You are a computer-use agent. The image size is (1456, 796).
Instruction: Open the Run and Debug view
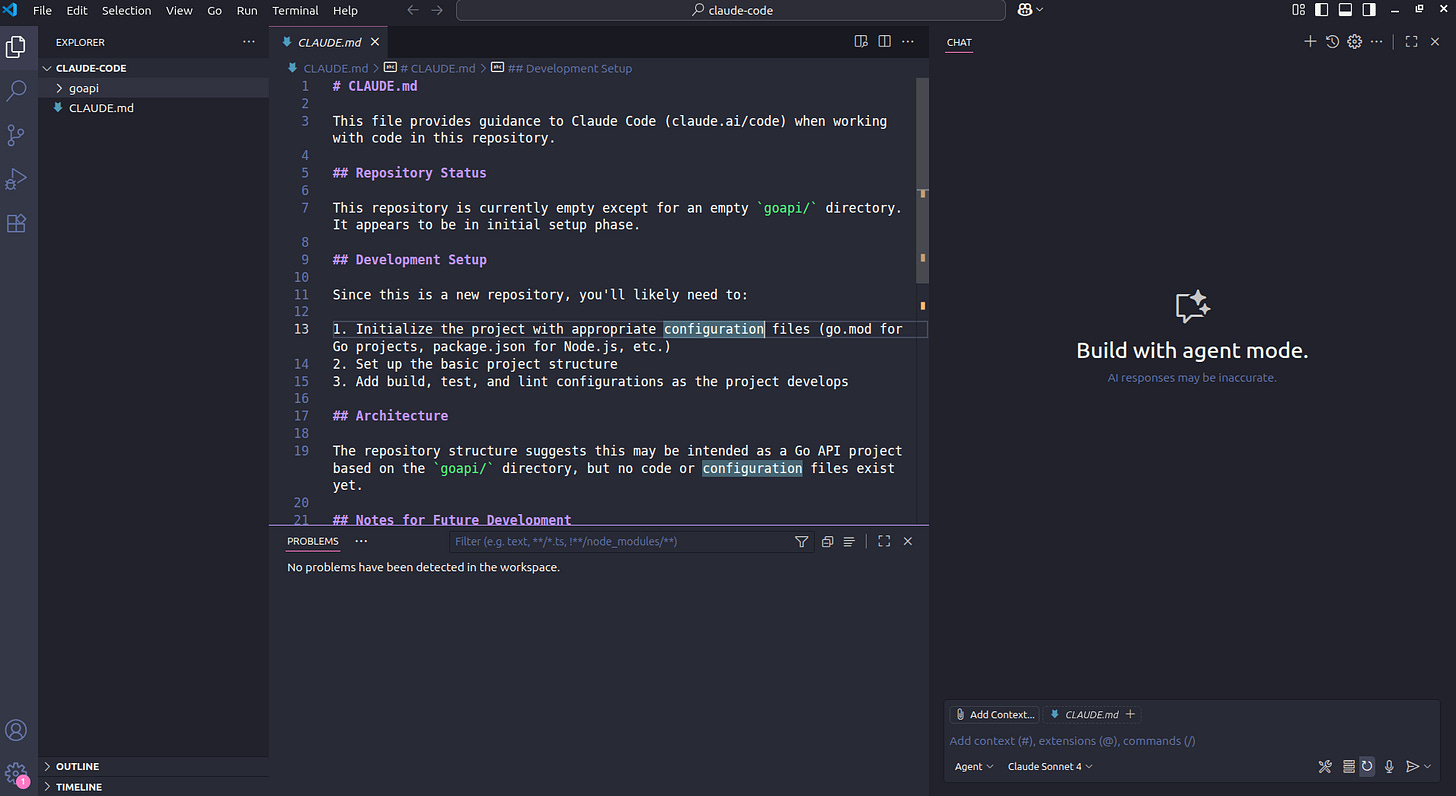pos(16,179)
